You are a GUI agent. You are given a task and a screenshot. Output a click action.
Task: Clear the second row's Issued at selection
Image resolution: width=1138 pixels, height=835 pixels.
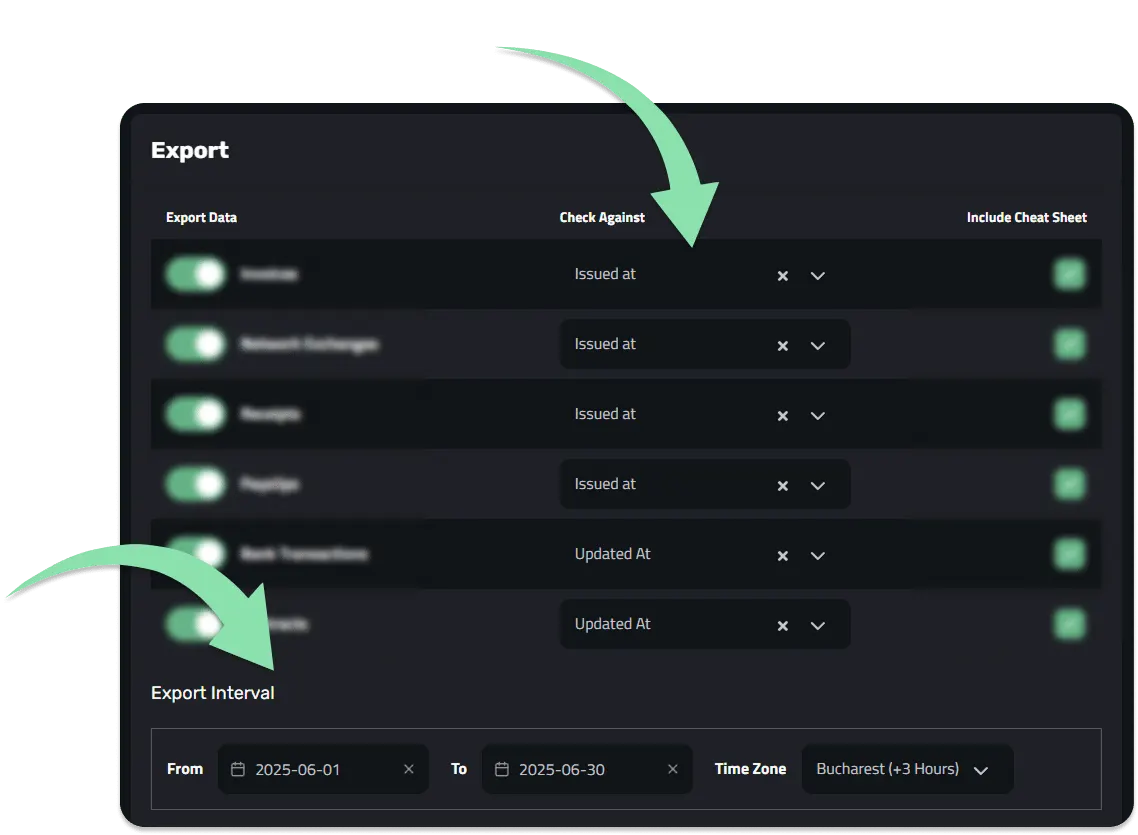(x=782, y=346)
